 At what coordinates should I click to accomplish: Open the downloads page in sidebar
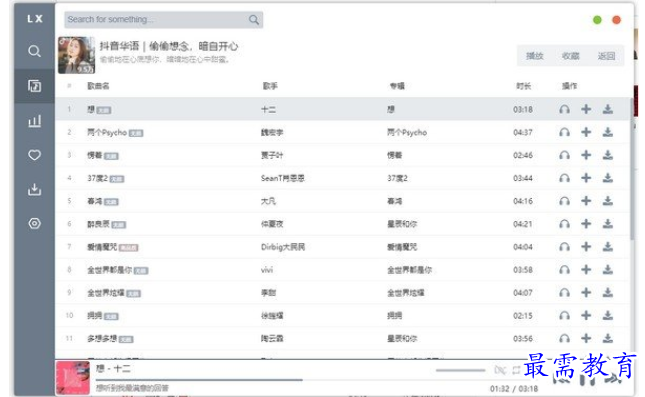35,189
